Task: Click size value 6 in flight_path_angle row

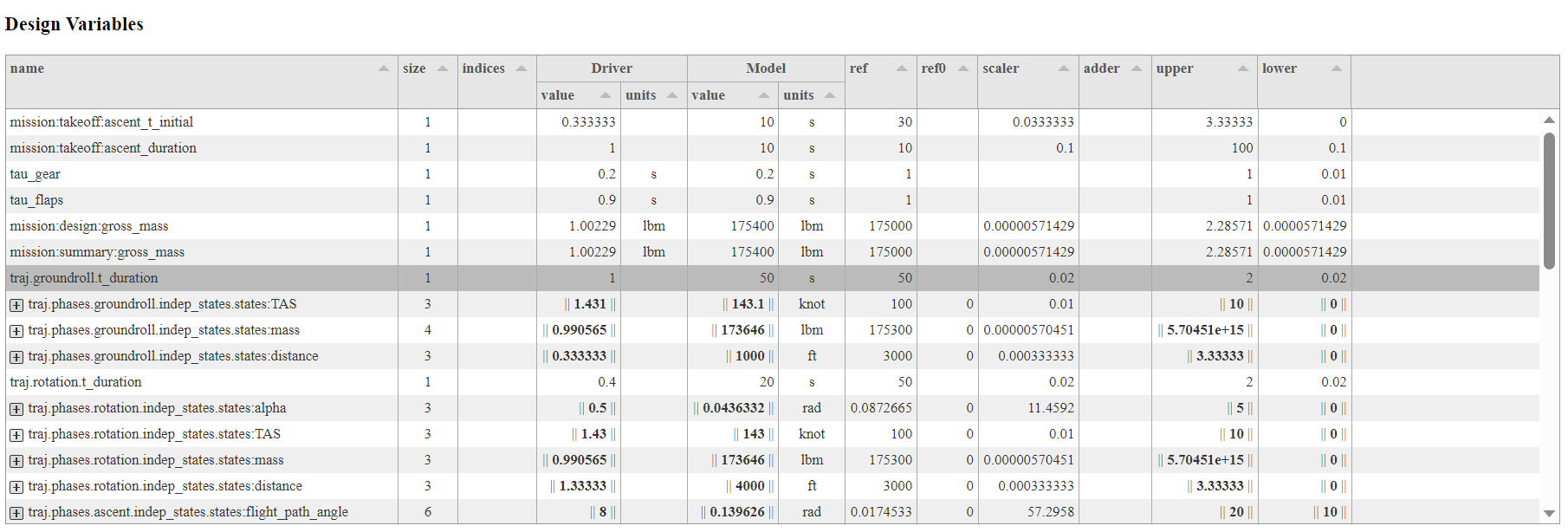Action: [428, 512]
